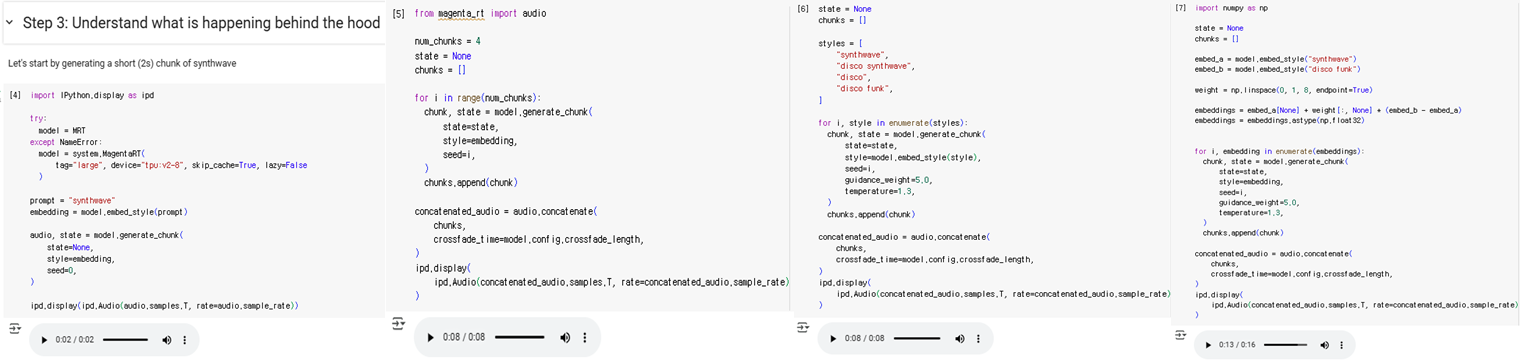Click the line containing device="tpu:v2-8"
Image resolution: width=1520 pixels, height=362 pixels.
(181, 165)
